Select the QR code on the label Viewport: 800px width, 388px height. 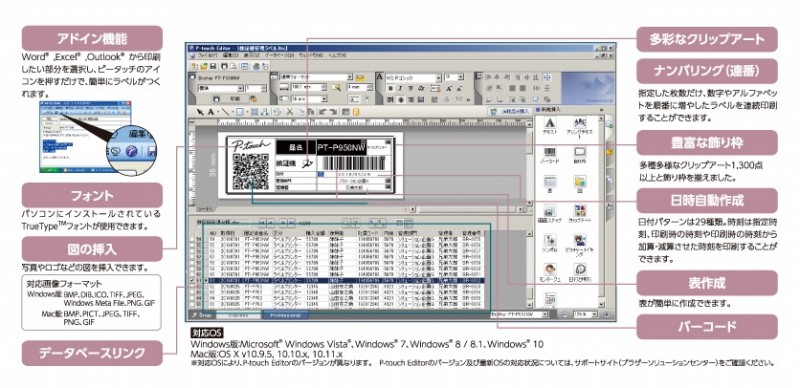coord(250,172)
